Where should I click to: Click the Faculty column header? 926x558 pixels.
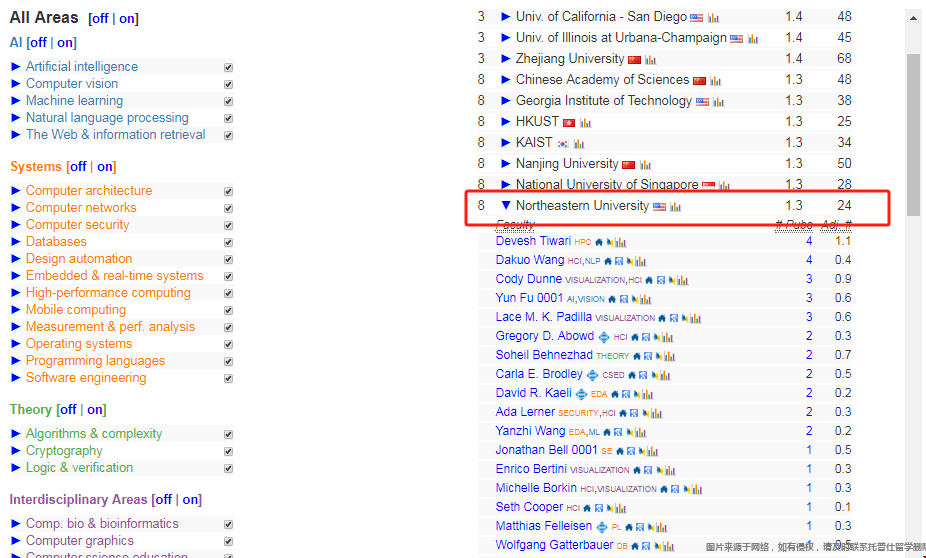514,224
